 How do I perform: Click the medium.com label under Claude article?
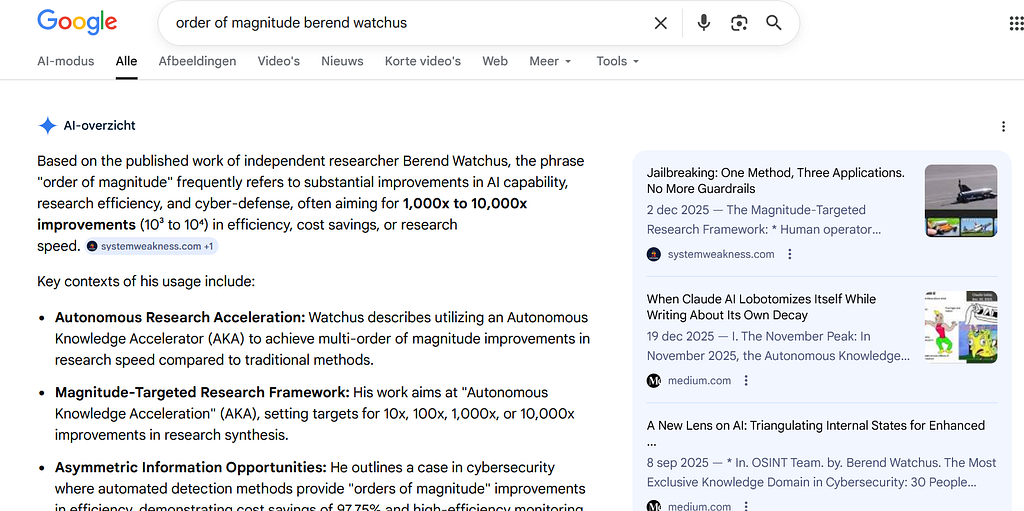pos(699,380)
